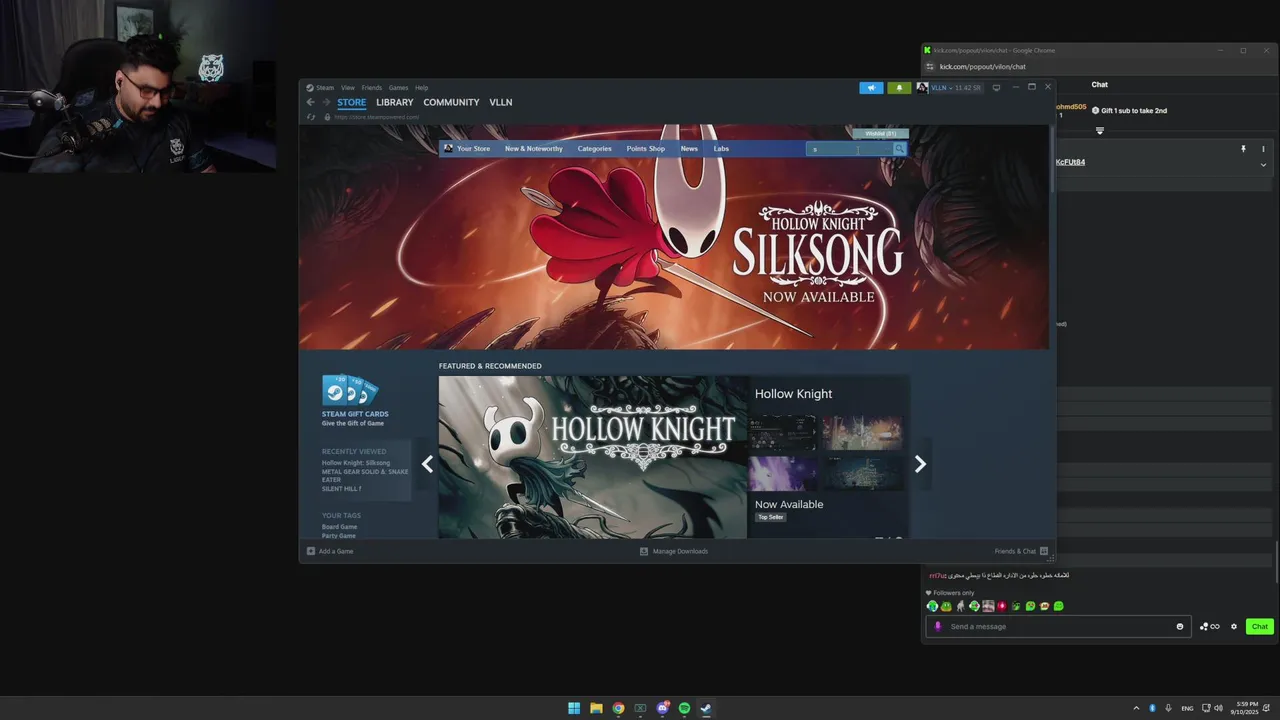Open File Explorer from taskbar
Screen dimensions: 1280x720
click(596, 708)
